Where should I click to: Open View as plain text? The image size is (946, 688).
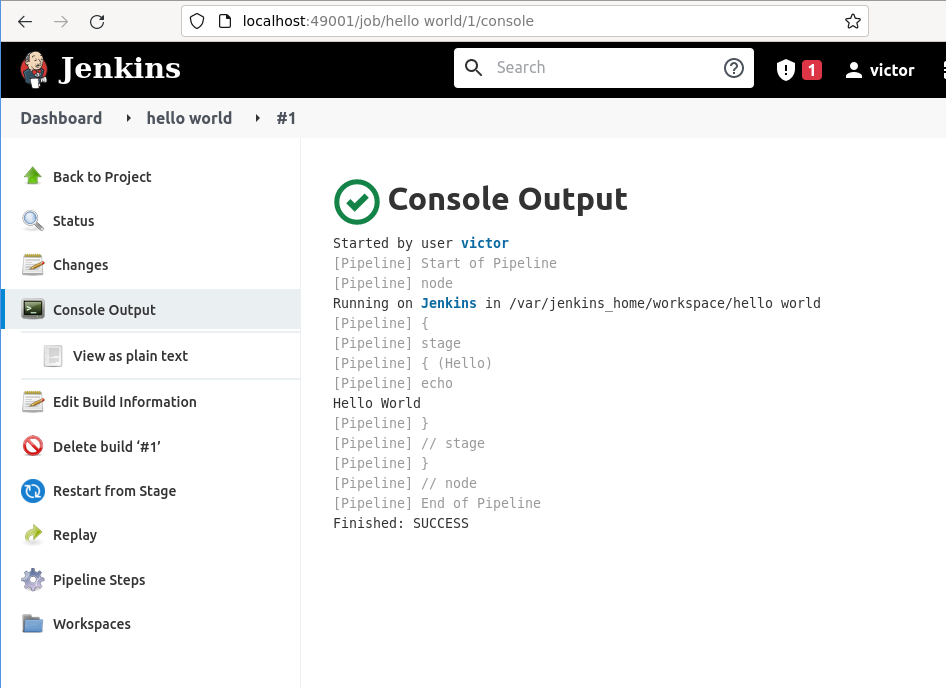(130, 356)
